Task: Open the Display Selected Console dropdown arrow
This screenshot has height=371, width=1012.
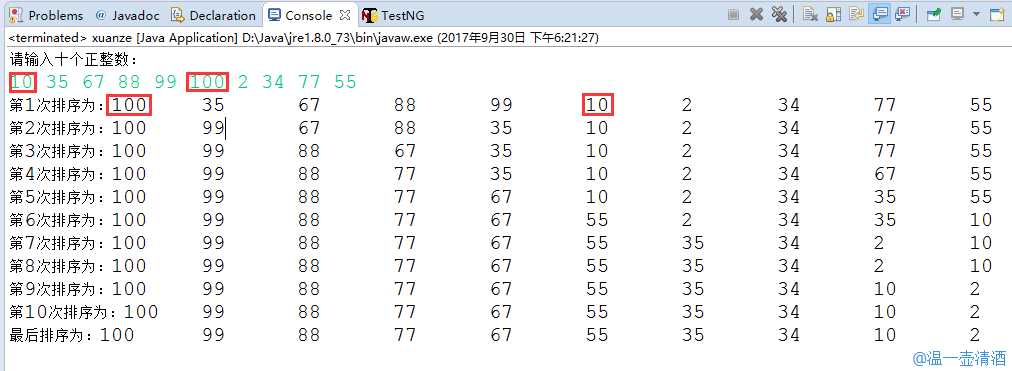Action: 976,15
